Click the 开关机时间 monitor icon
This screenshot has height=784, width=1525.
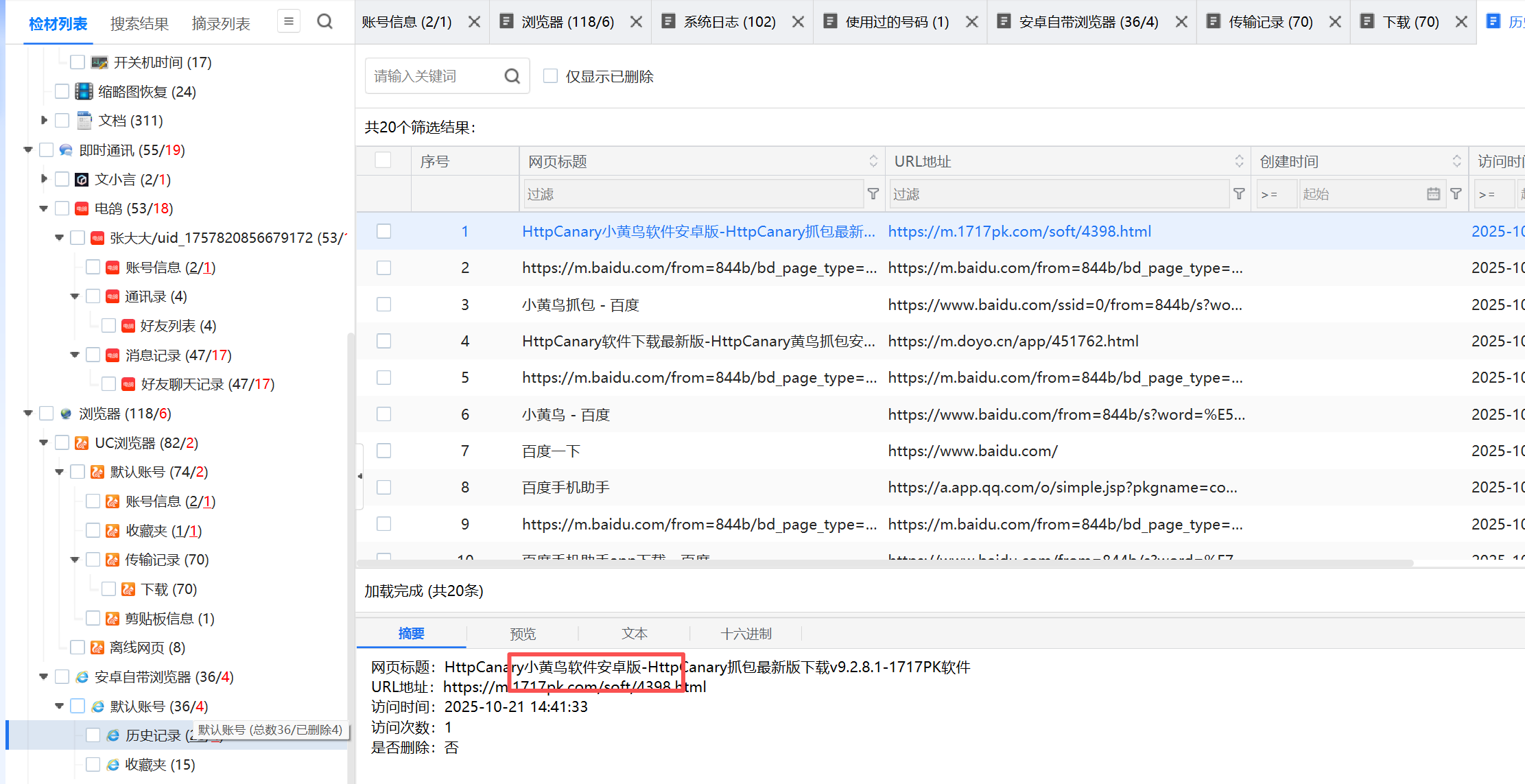(99, 62)
